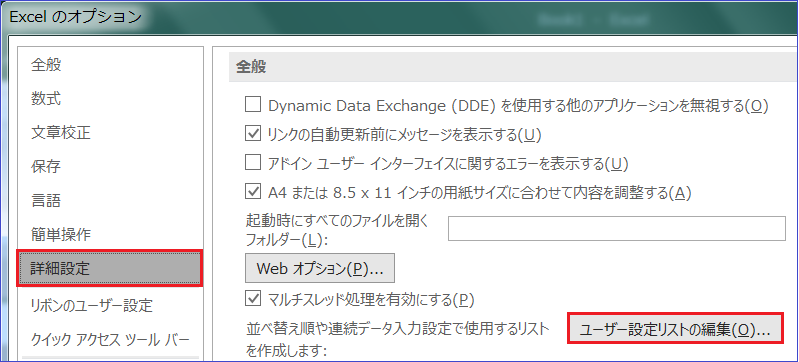Select クイック アクセス ツール バー category
The height and width of the screenshot is (362, 799).
(x=110, y=339)
